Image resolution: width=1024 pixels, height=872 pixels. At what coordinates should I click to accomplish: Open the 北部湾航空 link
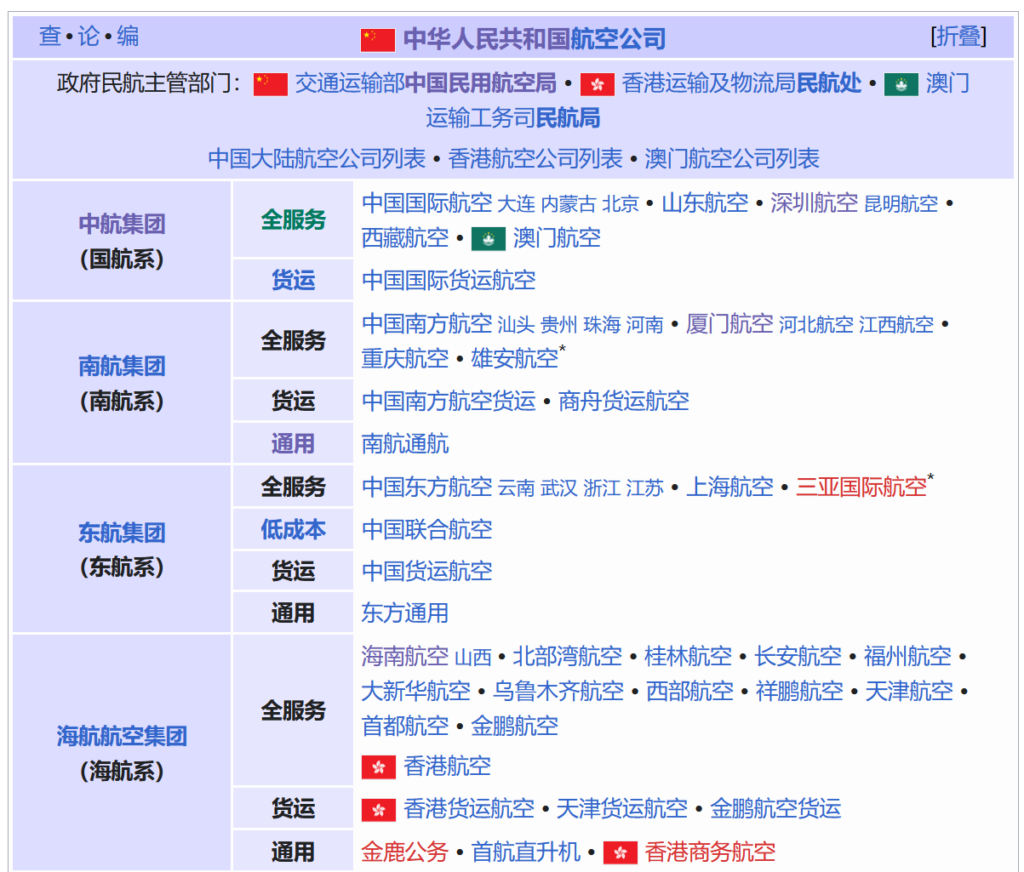568,656
